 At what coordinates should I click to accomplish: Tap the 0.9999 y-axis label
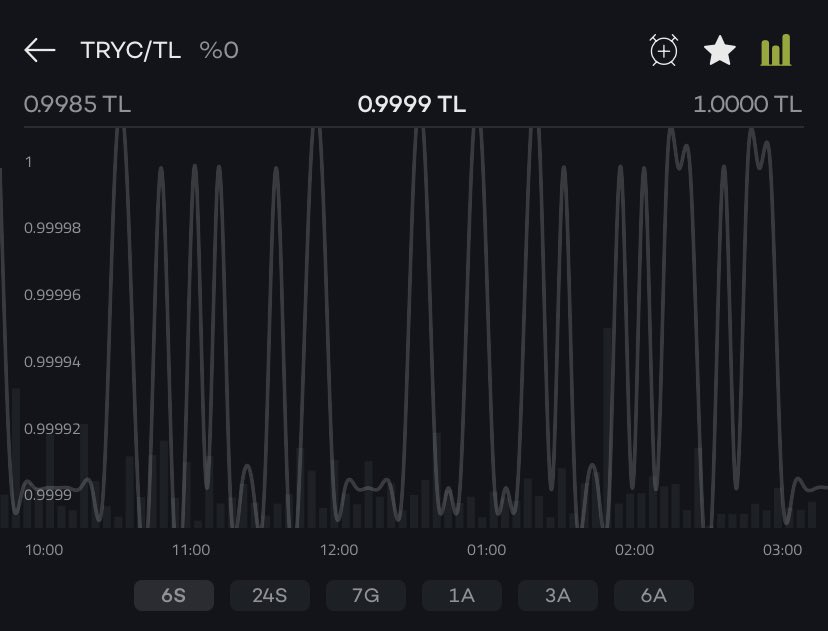coord(48,495)
